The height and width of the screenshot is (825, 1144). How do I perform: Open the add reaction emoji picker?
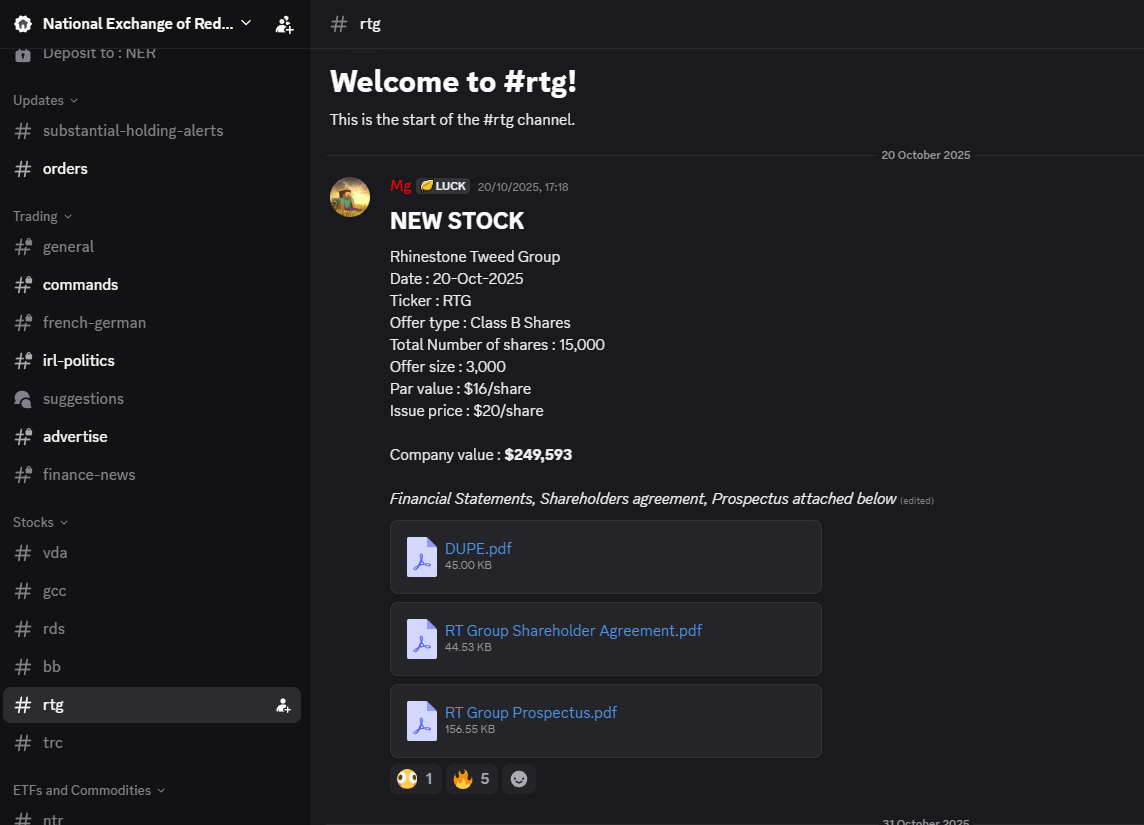coord(518,779)
